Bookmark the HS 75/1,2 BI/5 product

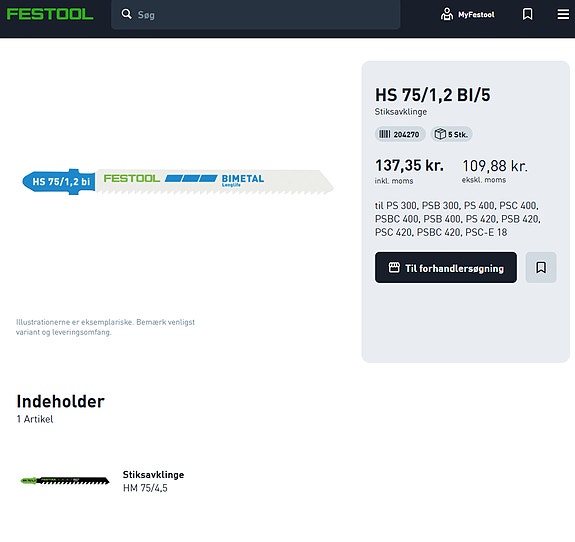541,267
